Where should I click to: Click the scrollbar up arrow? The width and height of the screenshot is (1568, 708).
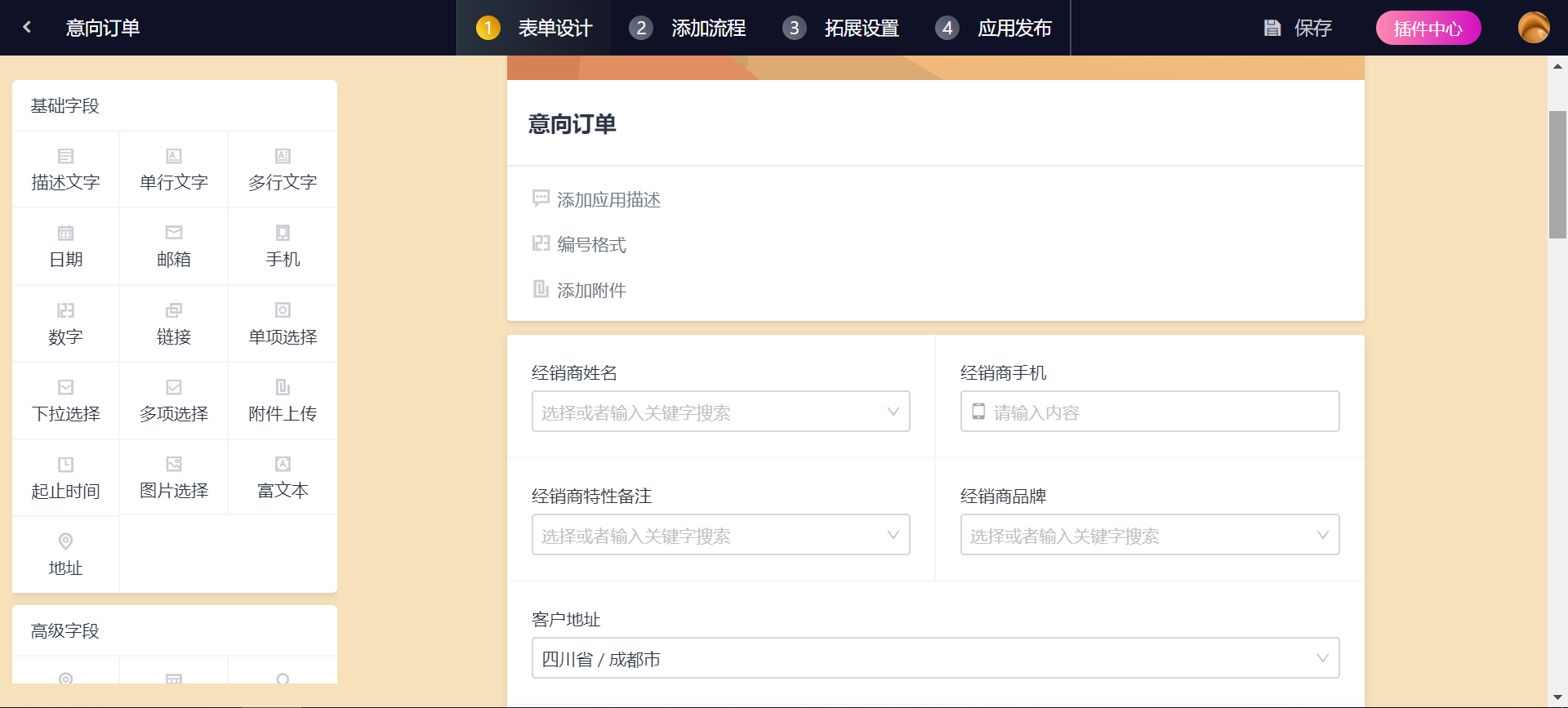[1557, 66]
